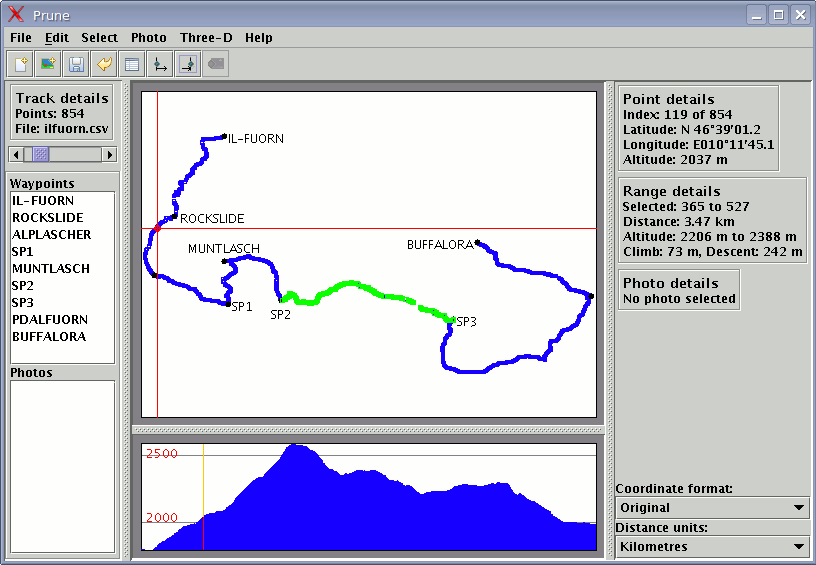Expand the Distance units dropdown
The image size is (816, 565).
click(711, 546)
